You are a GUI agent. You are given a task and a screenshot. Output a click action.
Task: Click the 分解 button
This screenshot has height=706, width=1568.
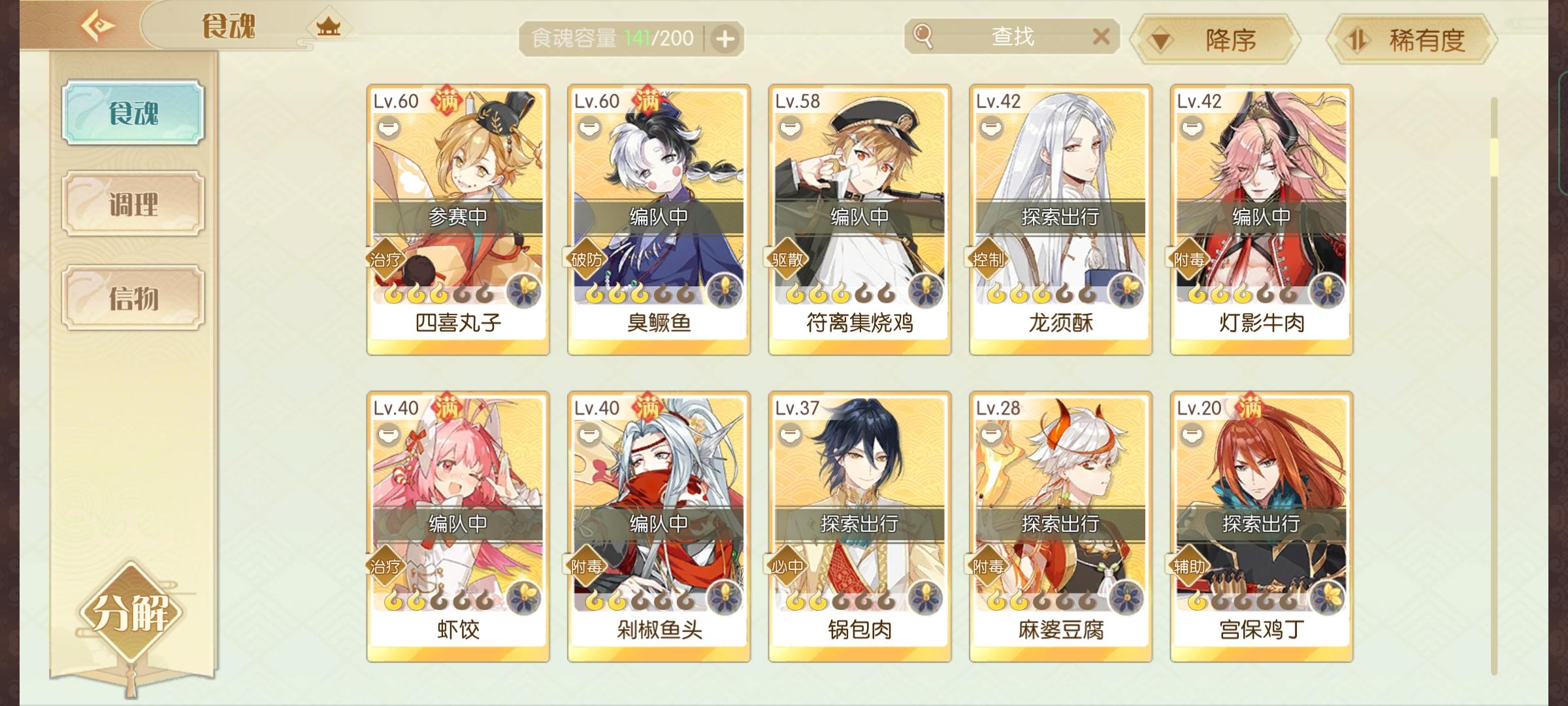131,613
